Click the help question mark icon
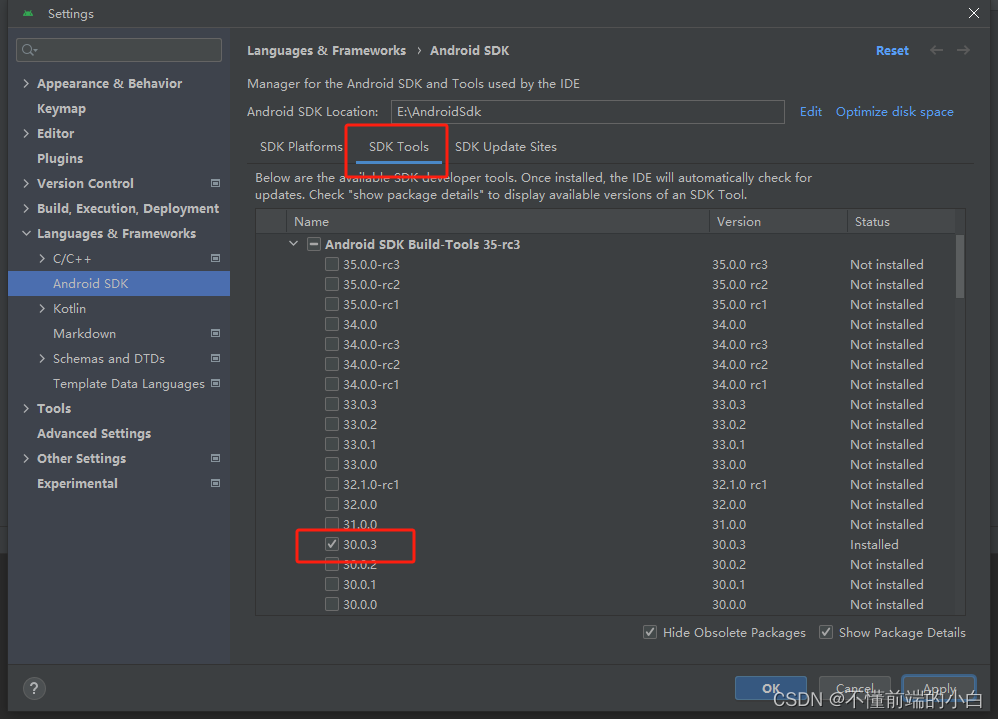998x719 pixels. pyautogui.click(x=34, y=688)
